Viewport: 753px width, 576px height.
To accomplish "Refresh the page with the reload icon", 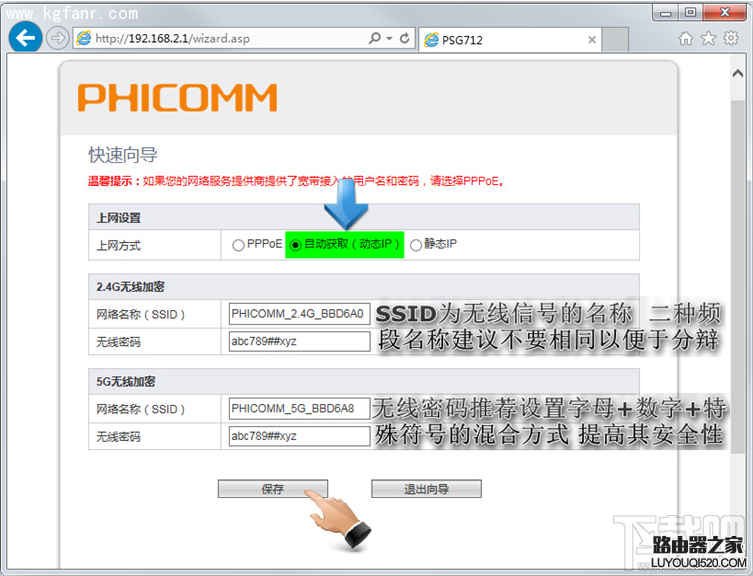I will coord(405,38).
